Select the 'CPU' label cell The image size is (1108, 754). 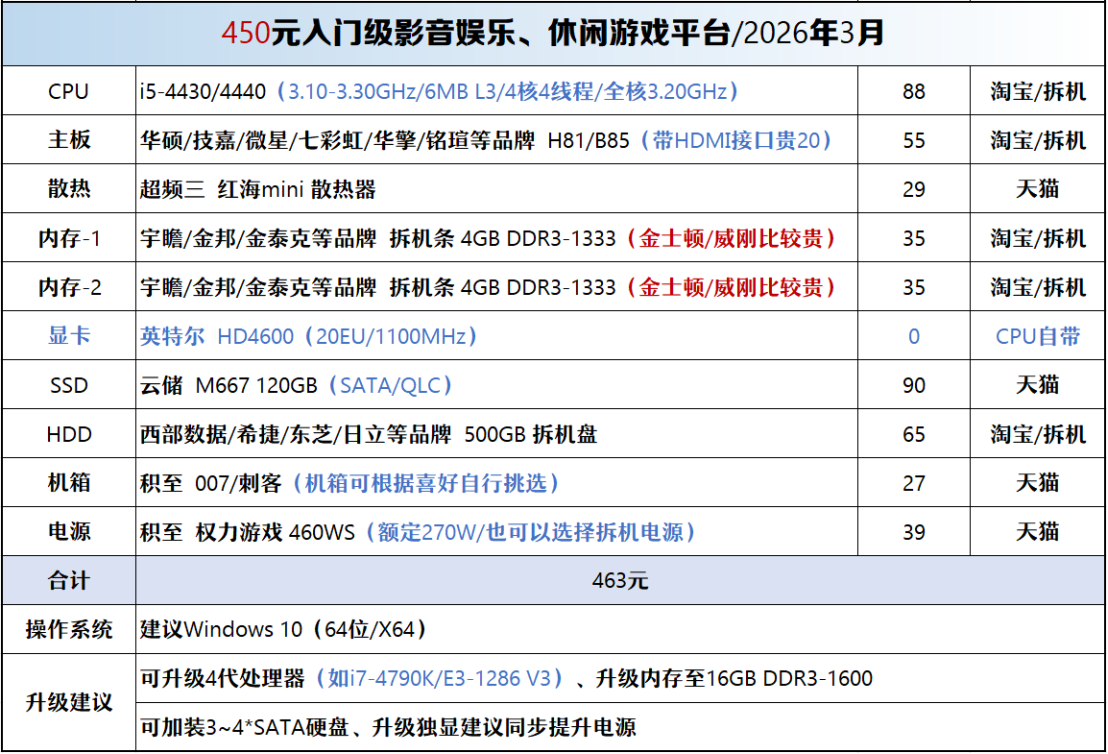(x=69, y=91)
